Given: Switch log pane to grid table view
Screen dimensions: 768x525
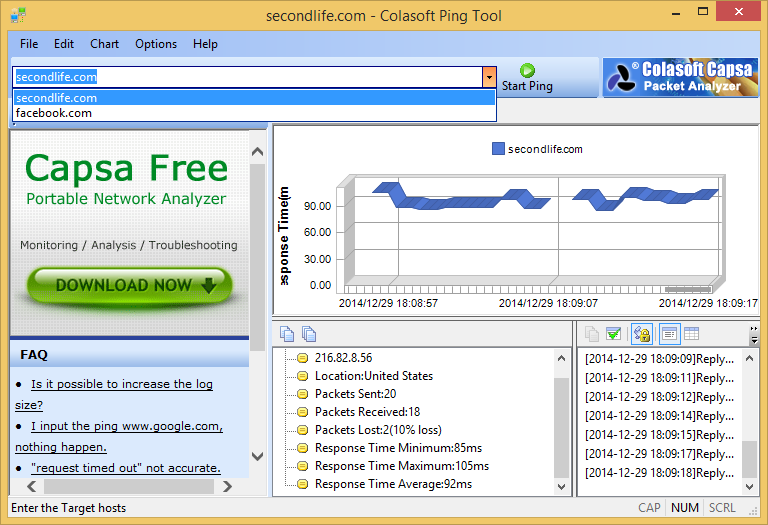Looking at the screenshot, I should (692, 334).
